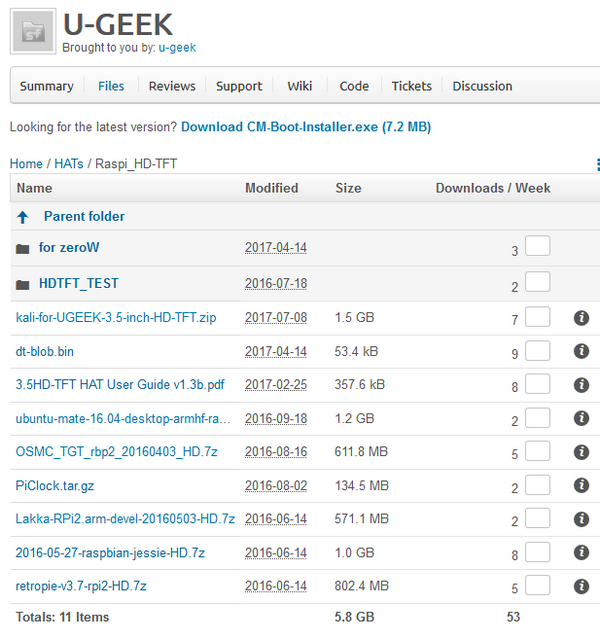This screenshot has width=600, height=640.
Task: Click the U-GEEK project logo icon
Action: click(33, 31)
